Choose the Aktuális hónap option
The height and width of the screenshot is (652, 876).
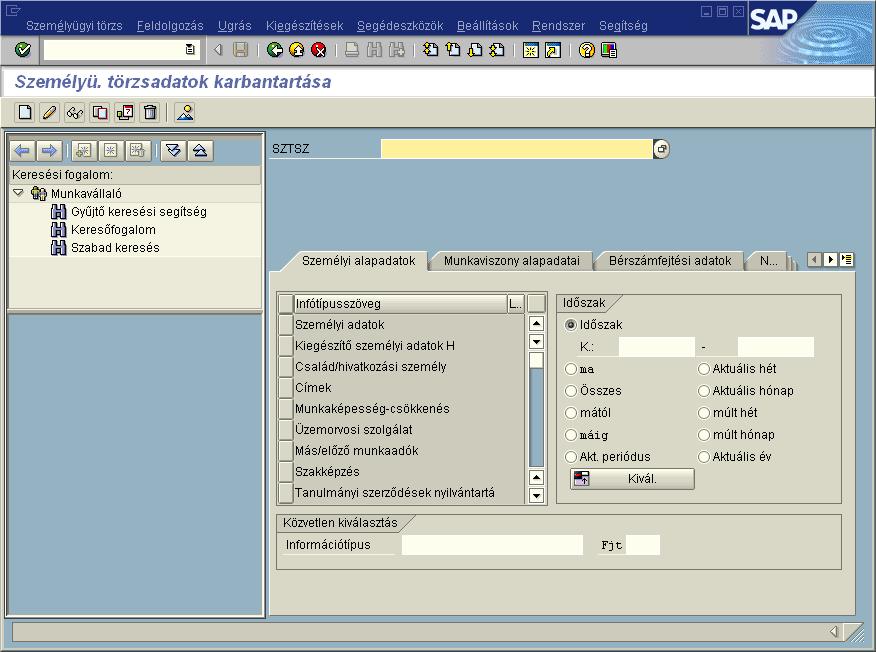pyautogui.click(x=703, y=391)
